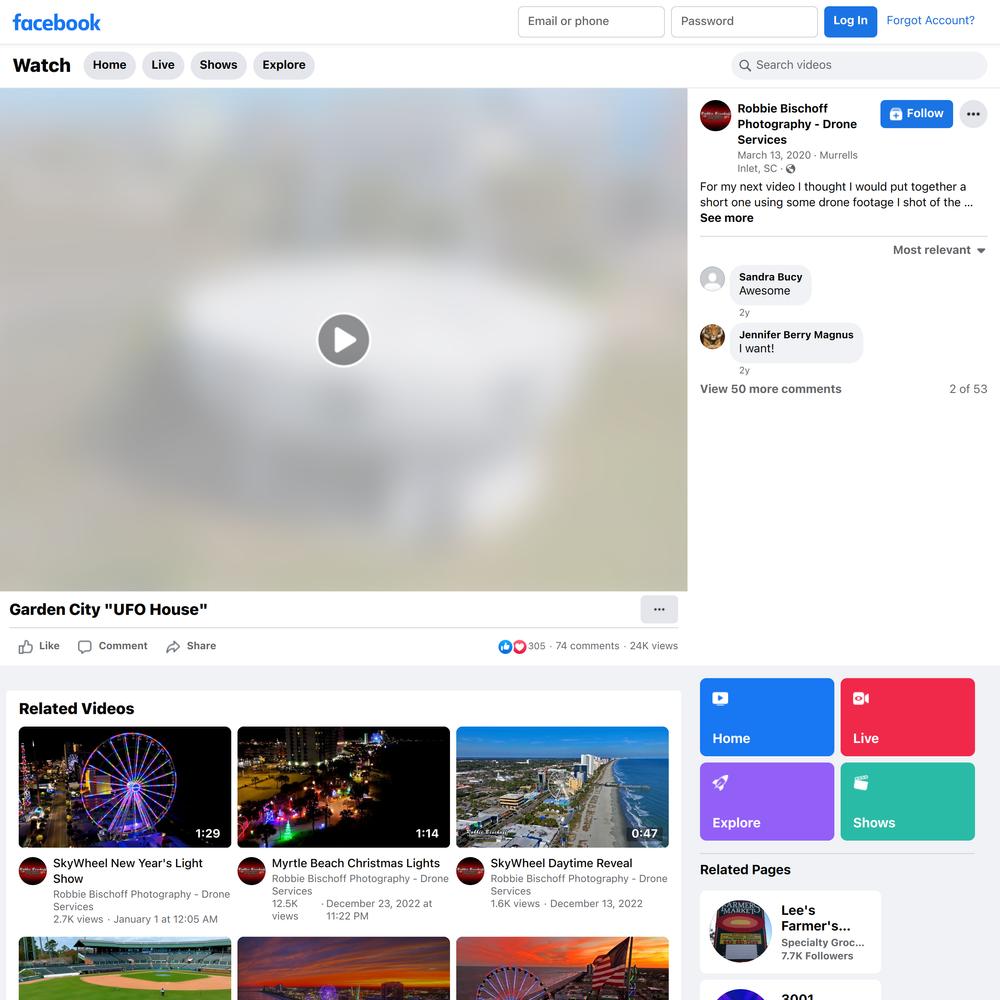Viewport: 1000px width, 1000px height.
Task: Open the purple Explore tile
Action: coord(767,801)
